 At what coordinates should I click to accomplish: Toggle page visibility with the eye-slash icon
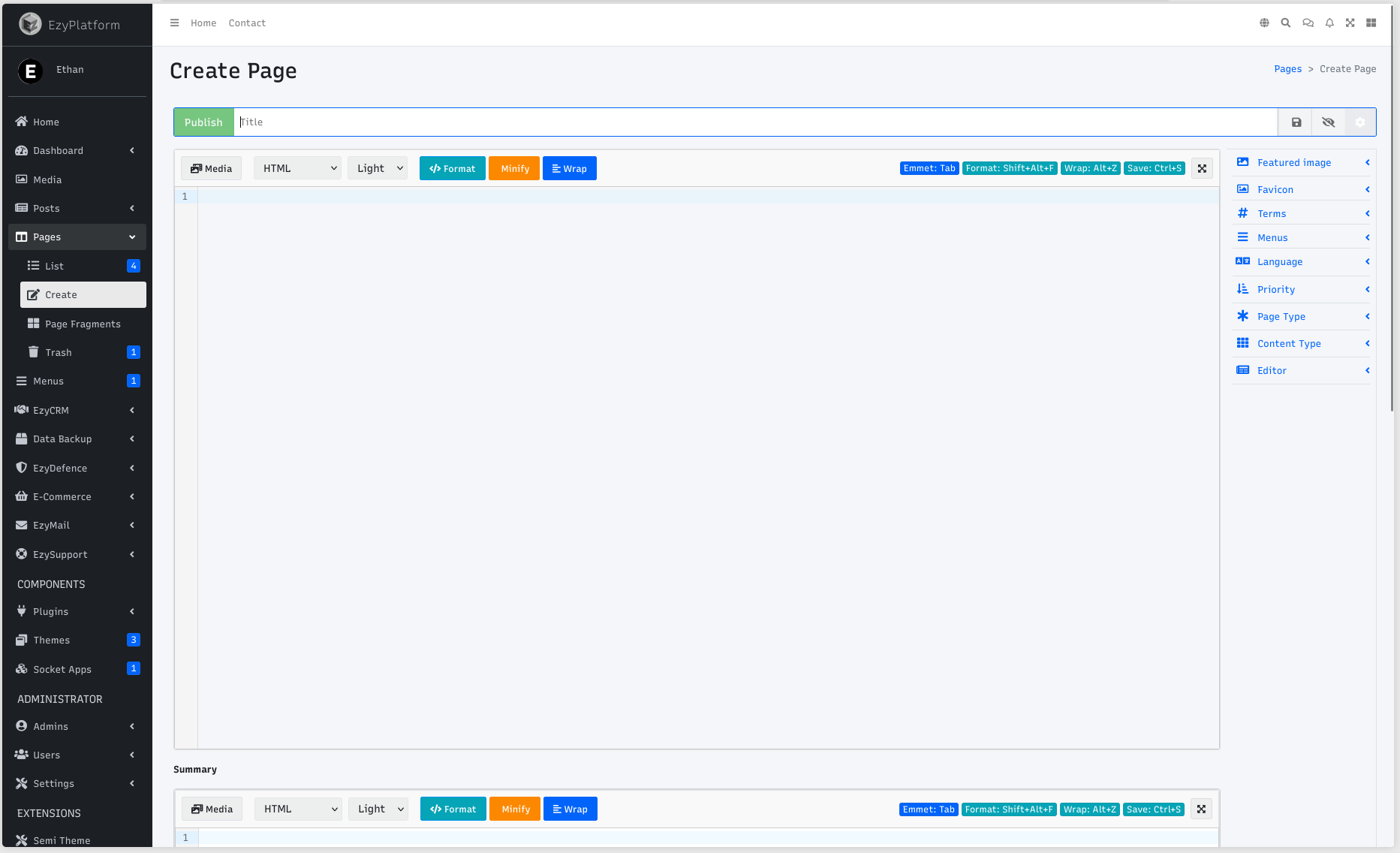(1328, 122)
